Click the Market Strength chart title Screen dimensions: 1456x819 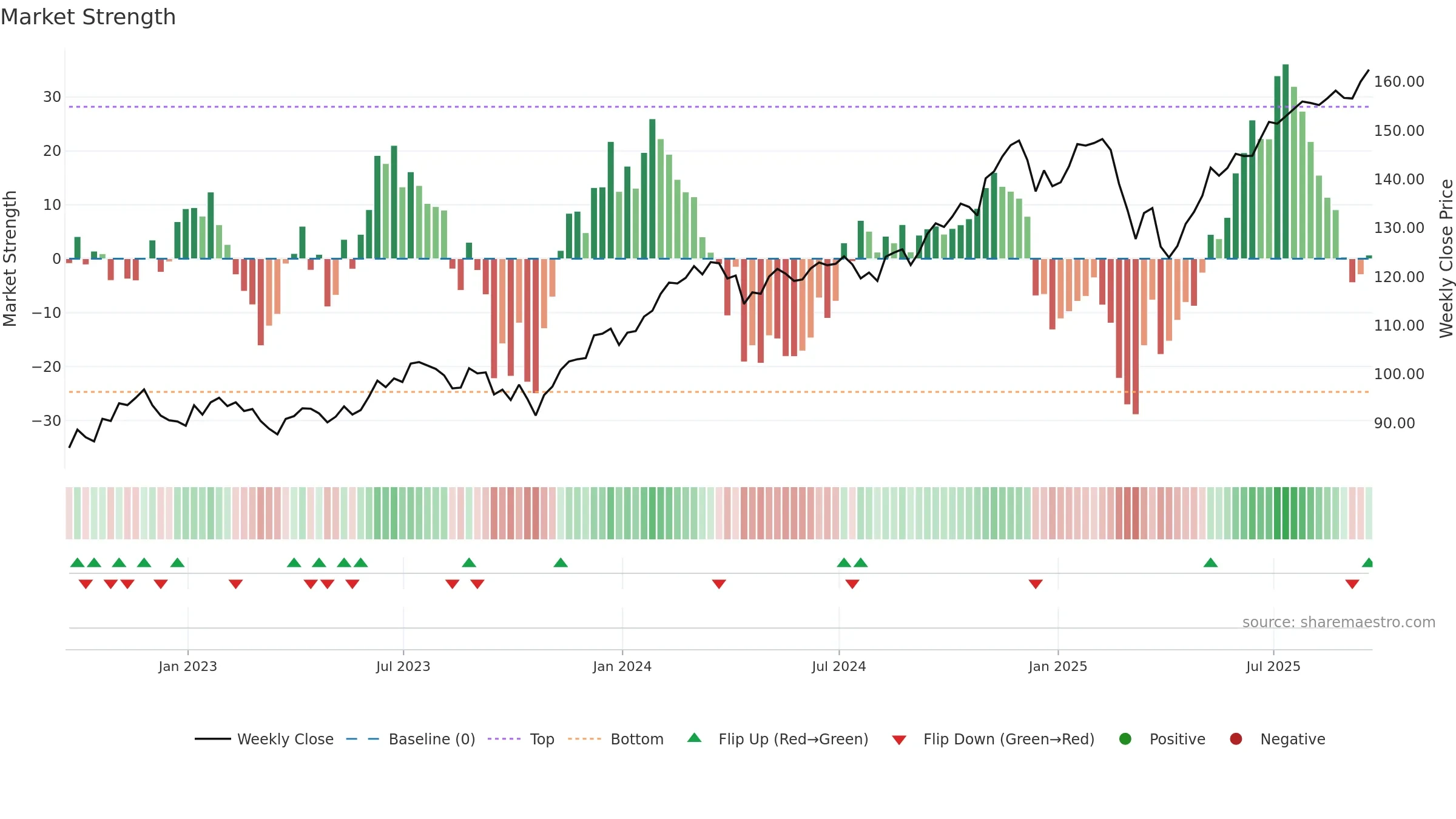88,16
